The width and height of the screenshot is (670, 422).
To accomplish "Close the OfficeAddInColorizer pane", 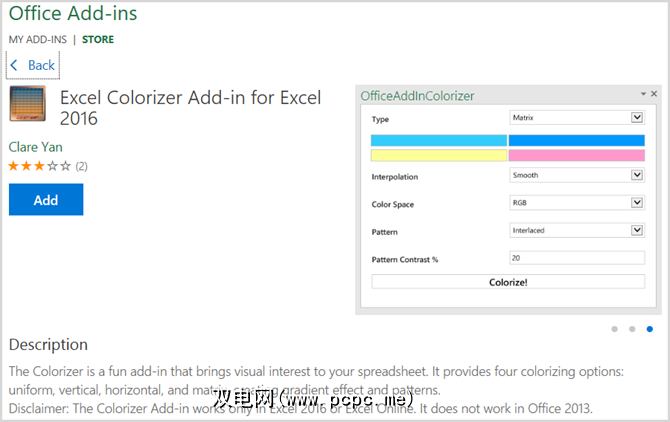I will pyautogui.click(x=654, y=94).
